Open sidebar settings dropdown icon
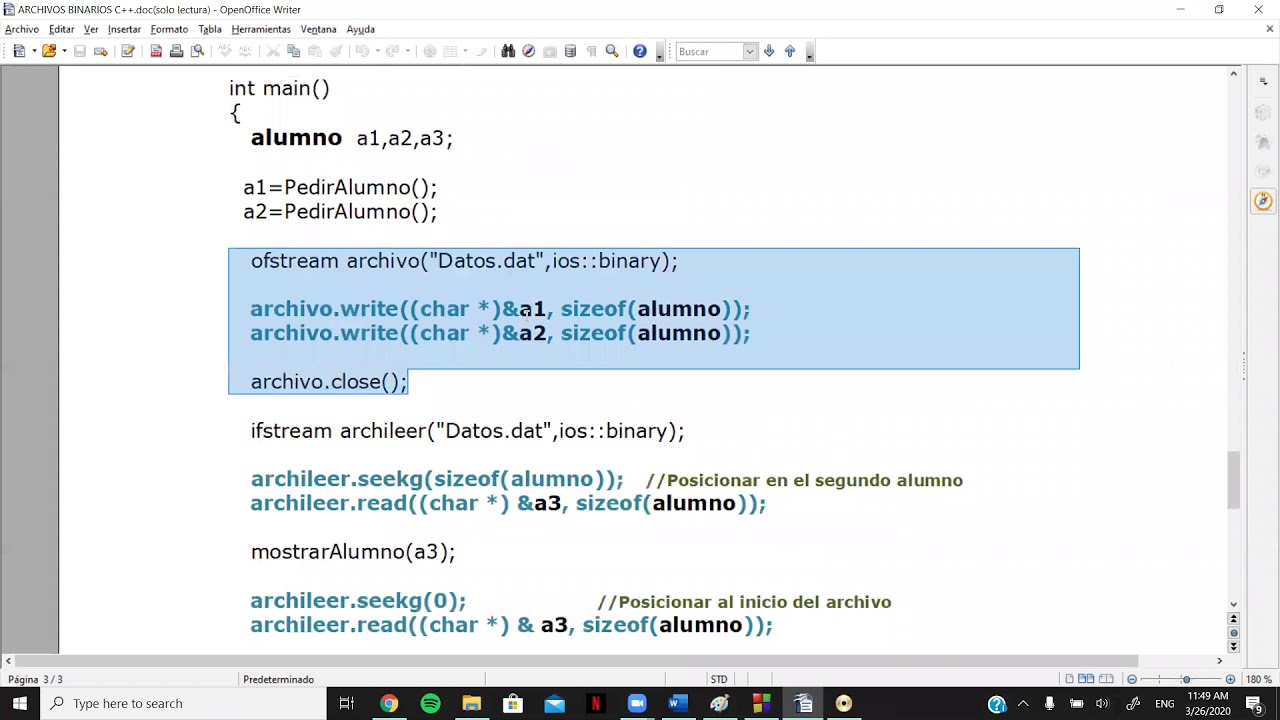Viewport: 1280px width, 720px height. (1263, 83)
